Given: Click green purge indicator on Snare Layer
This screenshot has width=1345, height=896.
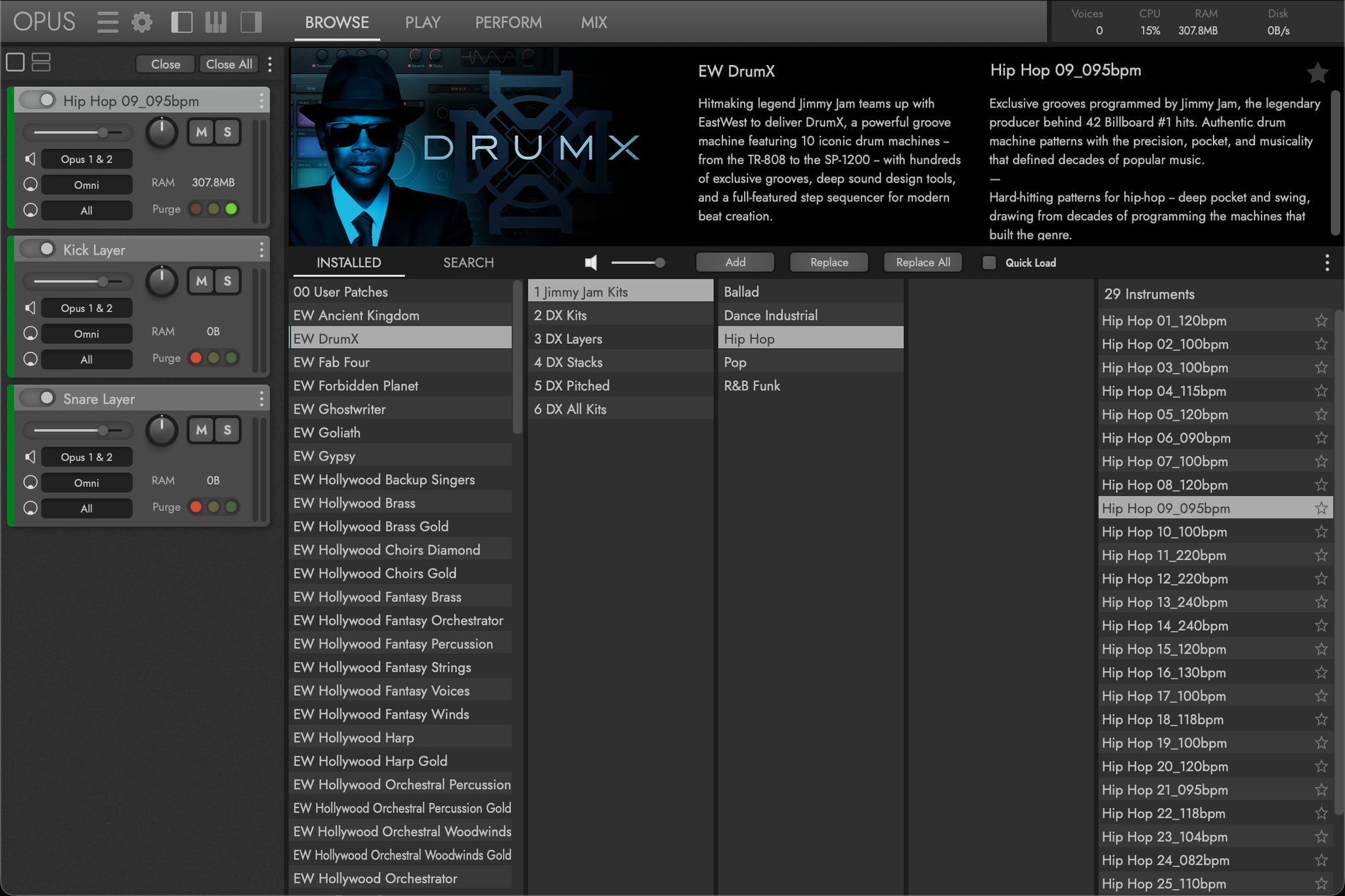Looking at the screenshot, I should point(231,507).
